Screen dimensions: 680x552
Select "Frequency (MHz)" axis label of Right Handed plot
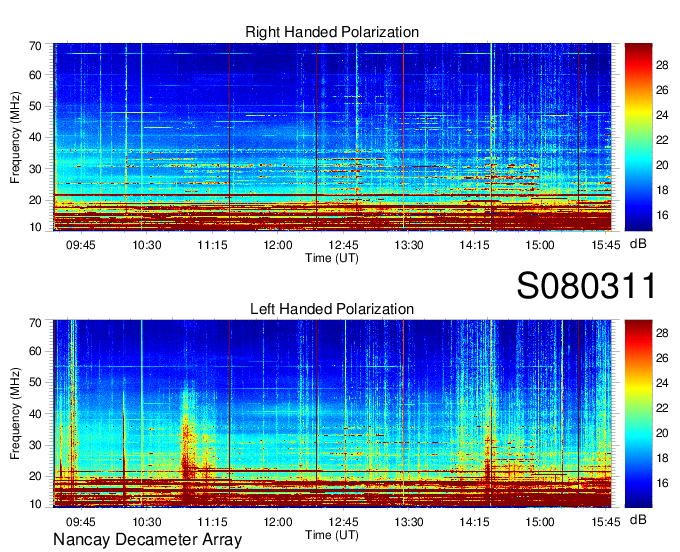tap(15, 137)
